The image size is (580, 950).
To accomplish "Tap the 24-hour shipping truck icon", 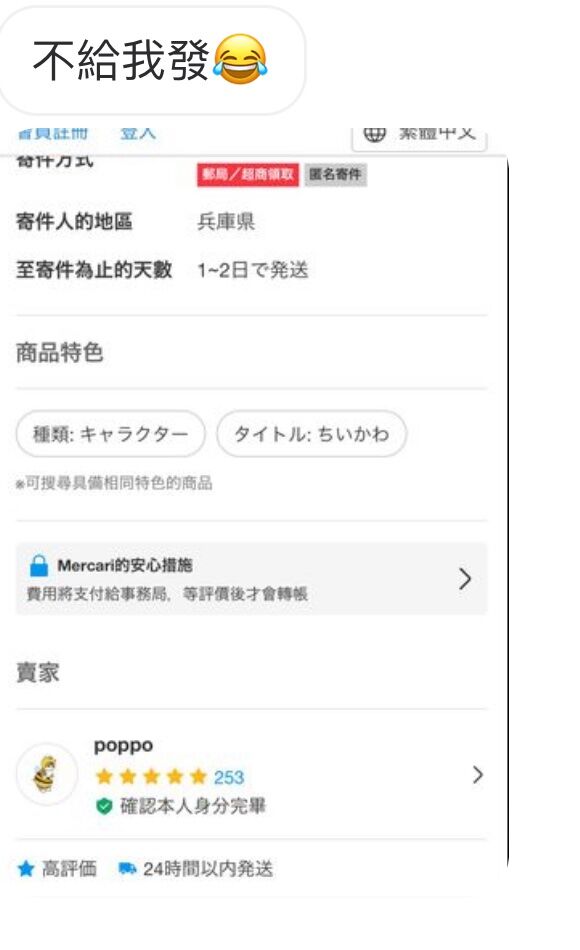I will coord(127,869).
